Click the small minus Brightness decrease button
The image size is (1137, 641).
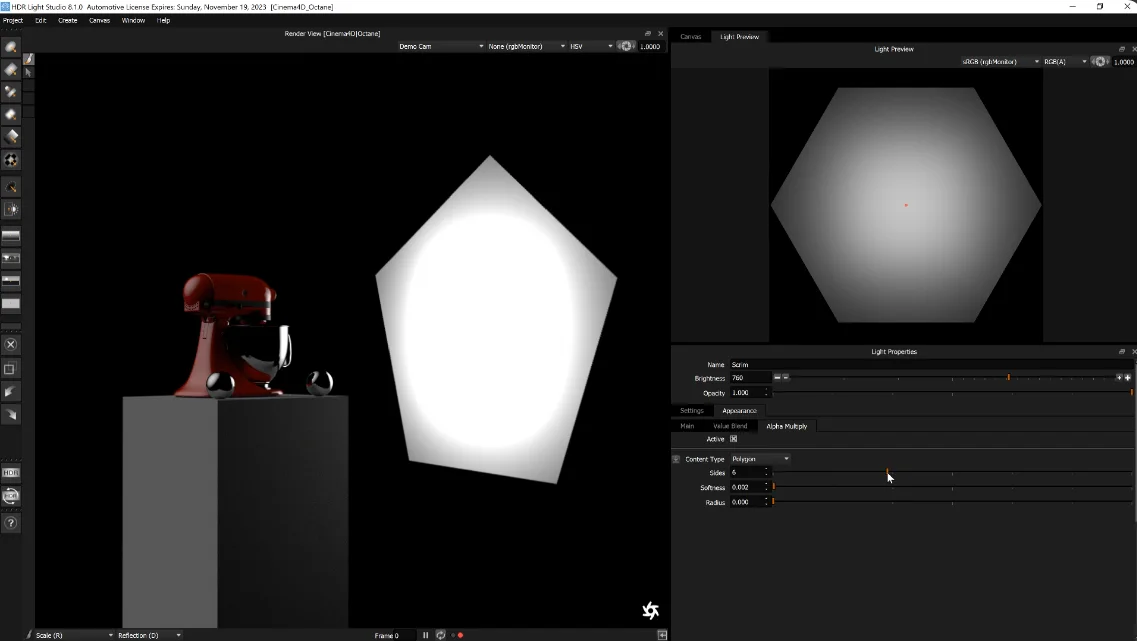785,378
